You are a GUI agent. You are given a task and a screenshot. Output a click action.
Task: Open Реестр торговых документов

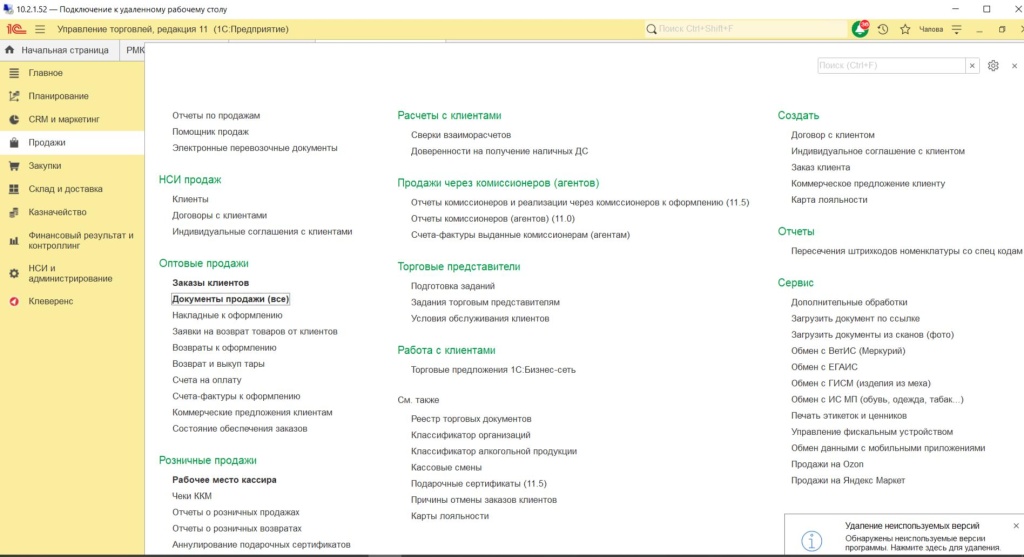pyautogui.click(x=471, y=419)
